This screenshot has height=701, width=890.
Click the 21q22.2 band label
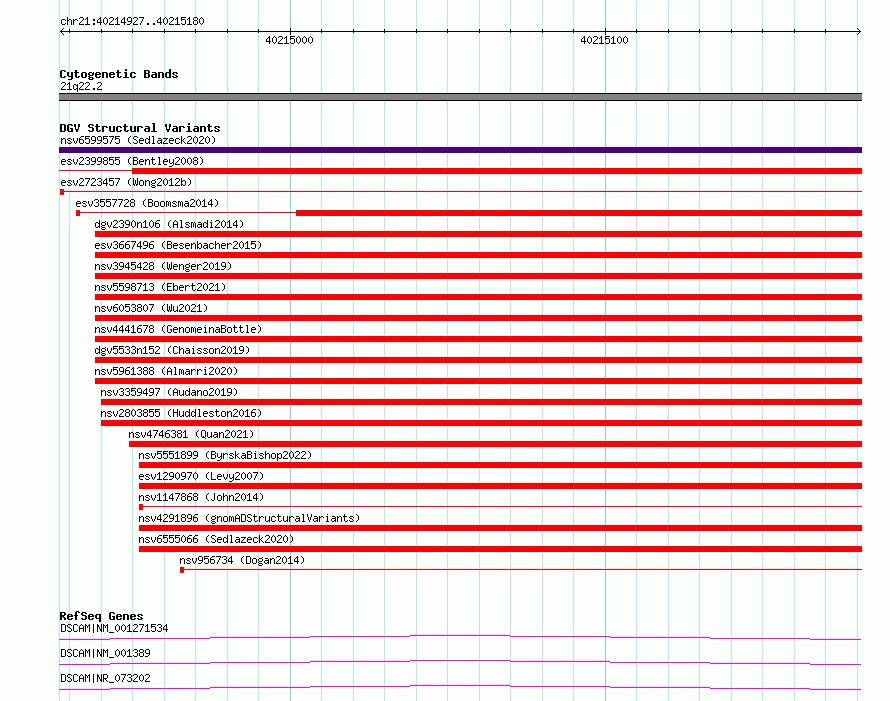(81, 86)
